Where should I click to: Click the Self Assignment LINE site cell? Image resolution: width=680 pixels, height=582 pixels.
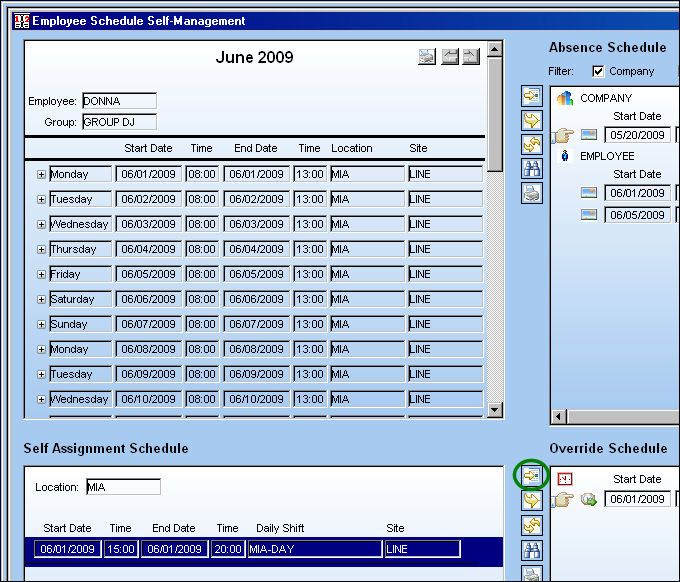[422, 549]
